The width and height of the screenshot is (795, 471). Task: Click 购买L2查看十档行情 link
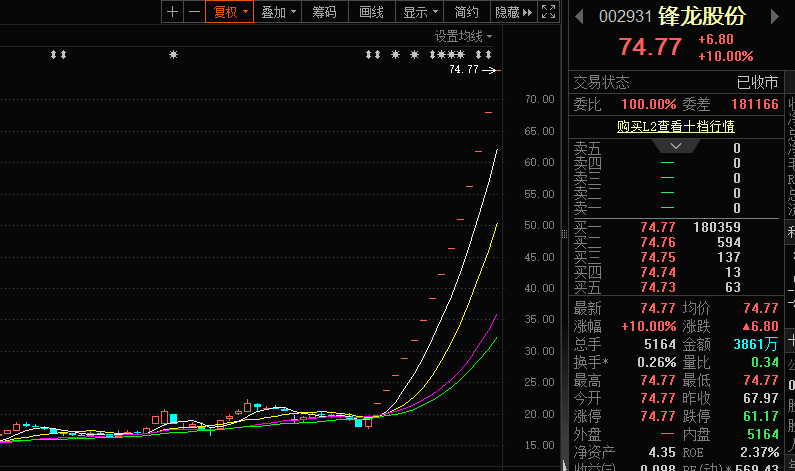tap(675, 126)
